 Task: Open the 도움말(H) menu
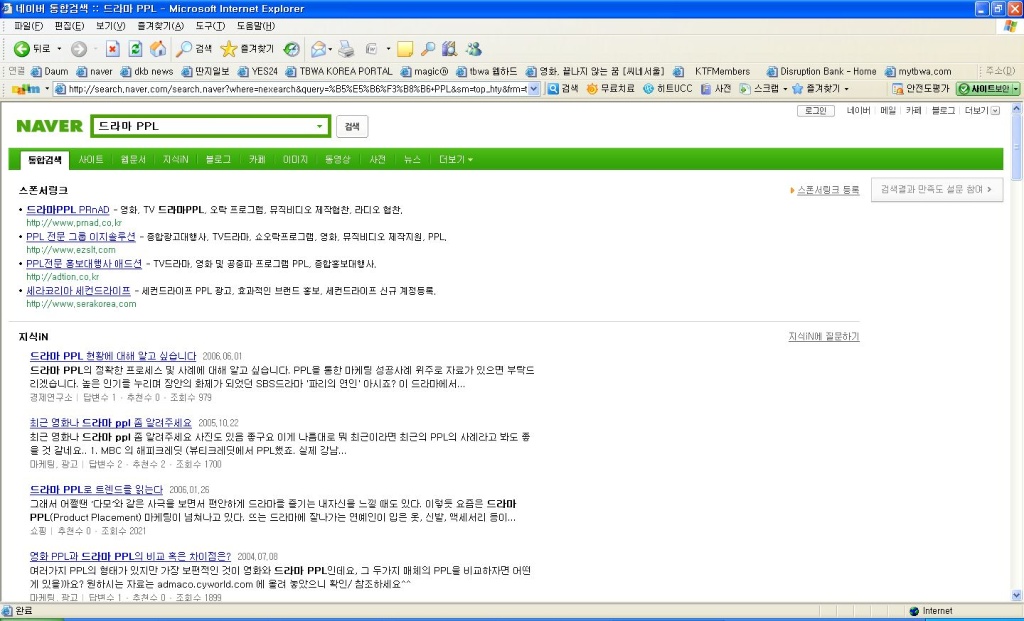(256, 26)
